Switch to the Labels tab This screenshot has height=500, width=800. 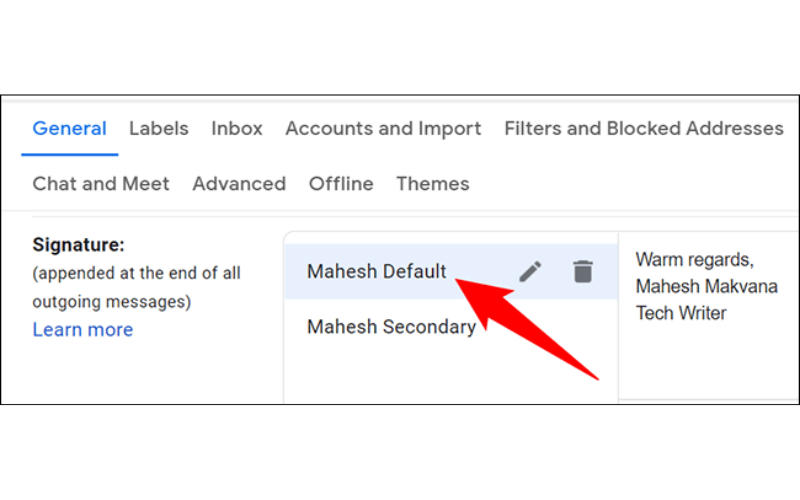[x=159, y=129]
